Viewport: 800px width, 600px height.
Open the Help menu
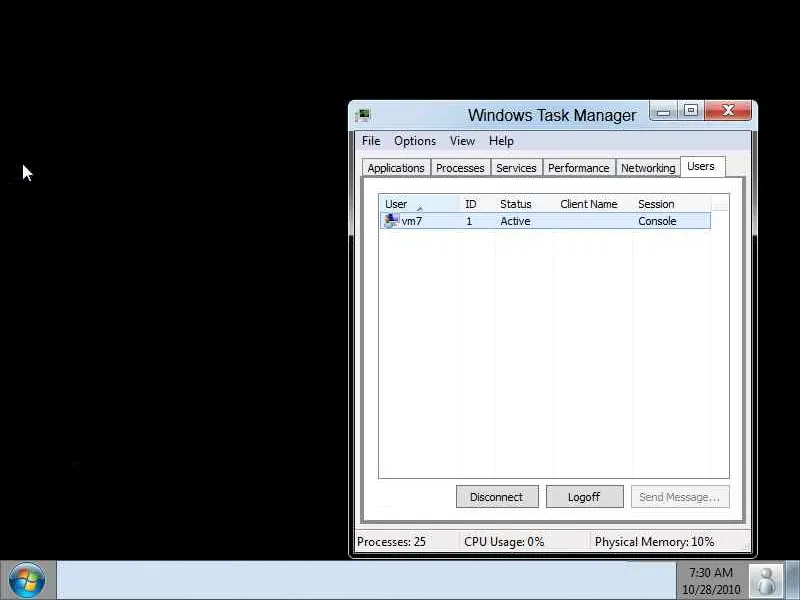[501, 141]
